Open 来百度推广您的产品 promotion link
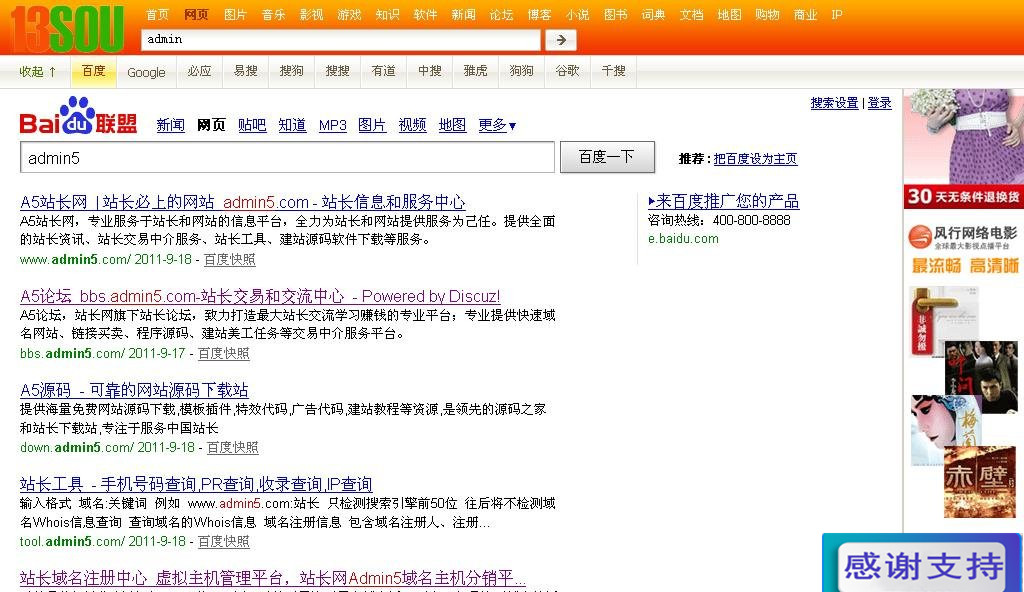This screenshot has width=1024, height=592. [x=724, y=201]
